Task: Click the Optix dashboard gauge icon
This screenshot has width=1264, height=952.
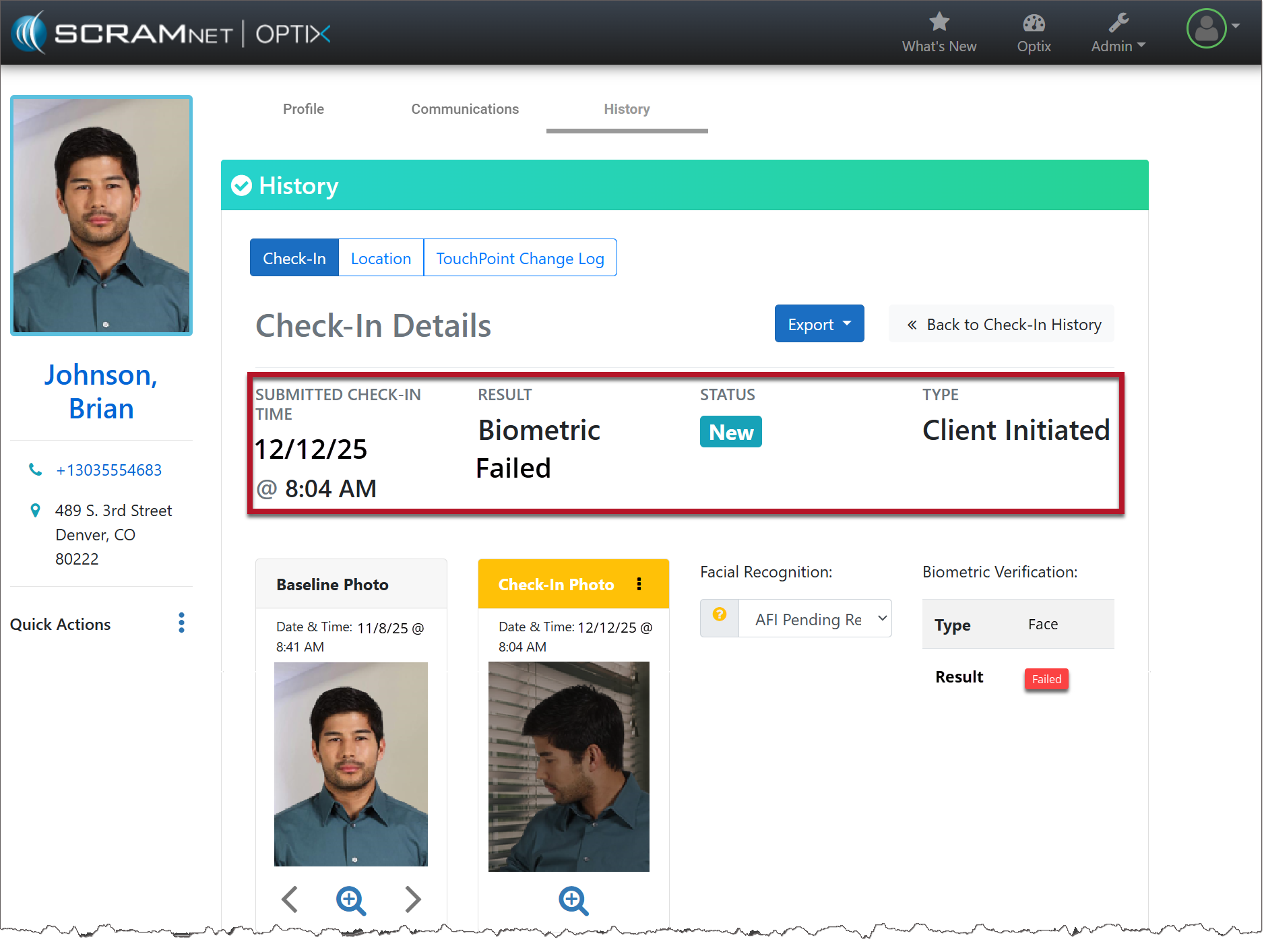Action: click(x=1033, y=23)
